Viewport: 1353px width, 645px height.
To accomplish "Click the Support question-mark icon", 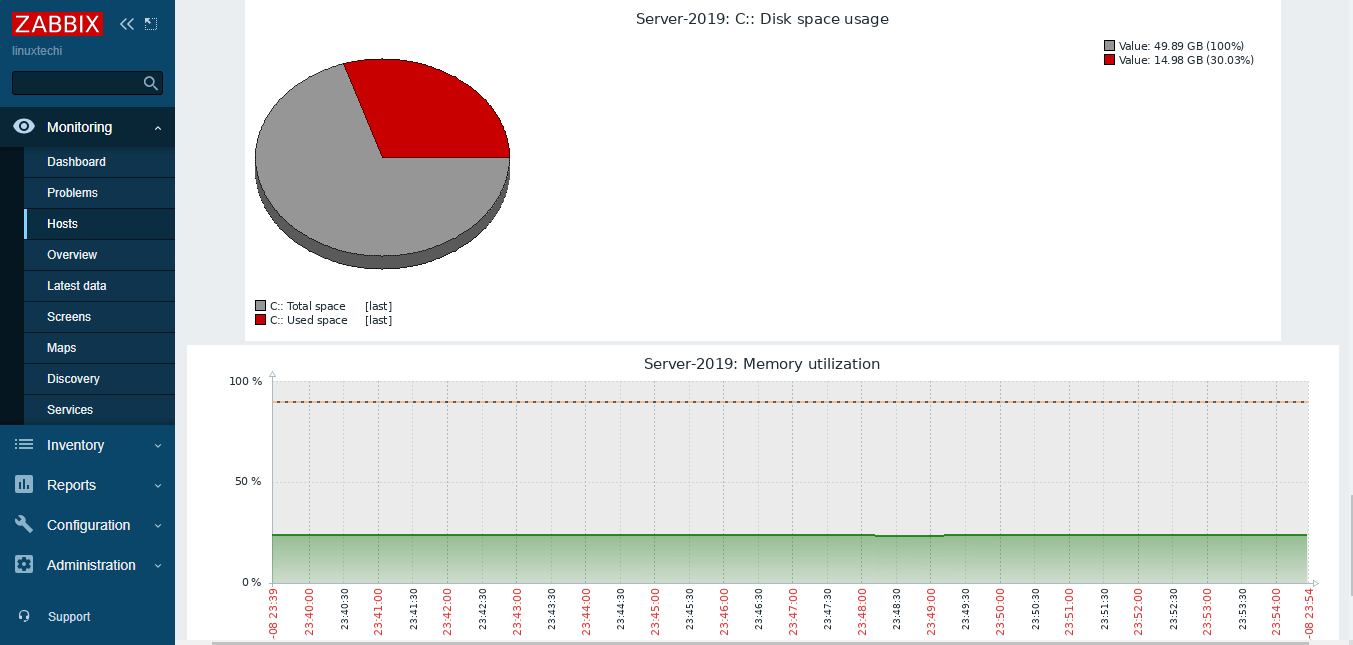I will [x=24, y=616].
